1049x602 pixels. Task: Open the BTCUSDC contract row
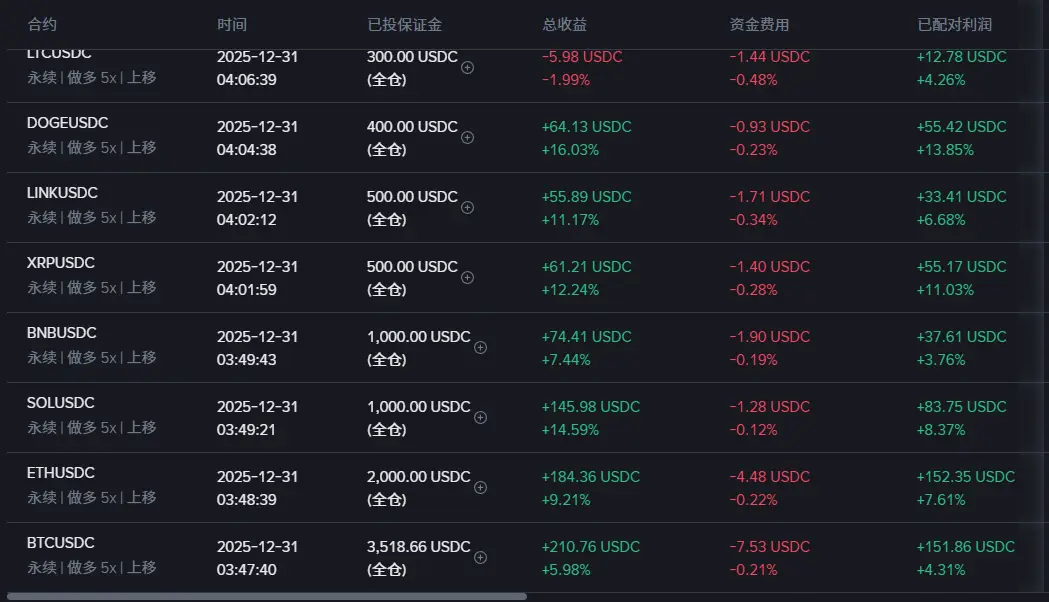click(x=61, y=543)
